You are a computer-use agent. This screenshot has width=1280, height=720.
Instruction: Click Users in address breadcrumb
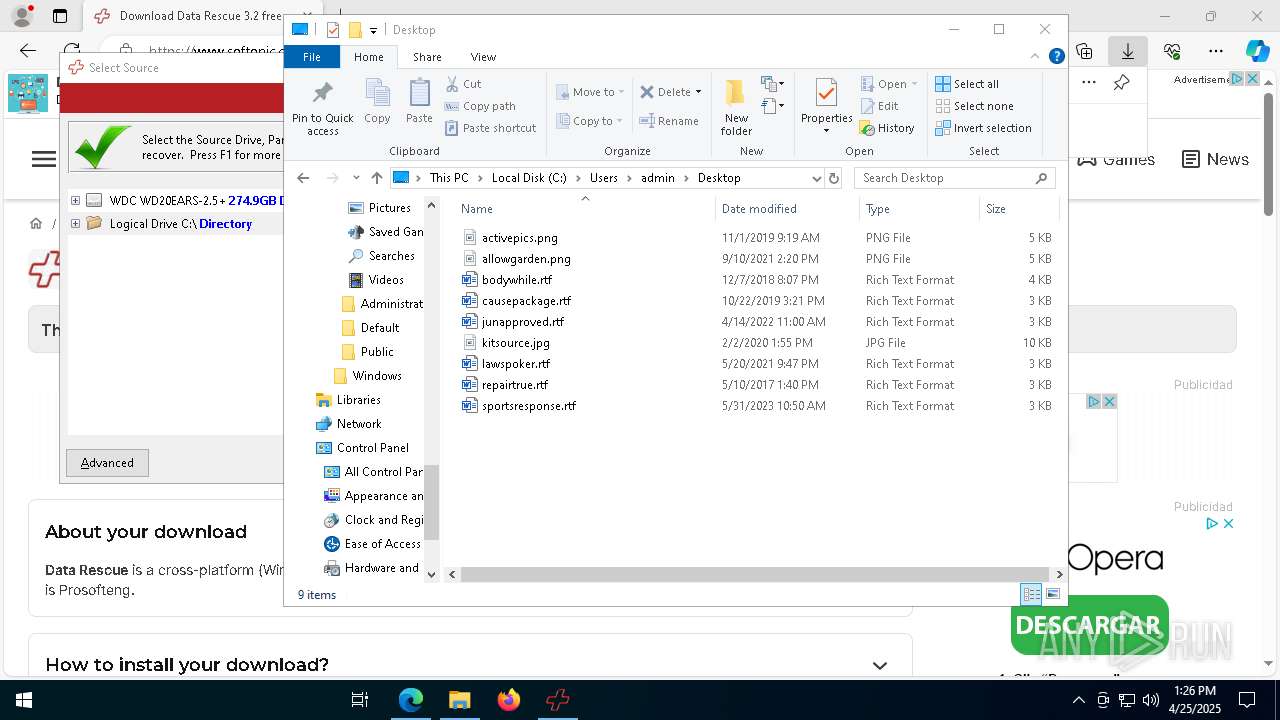coord(604,178)
